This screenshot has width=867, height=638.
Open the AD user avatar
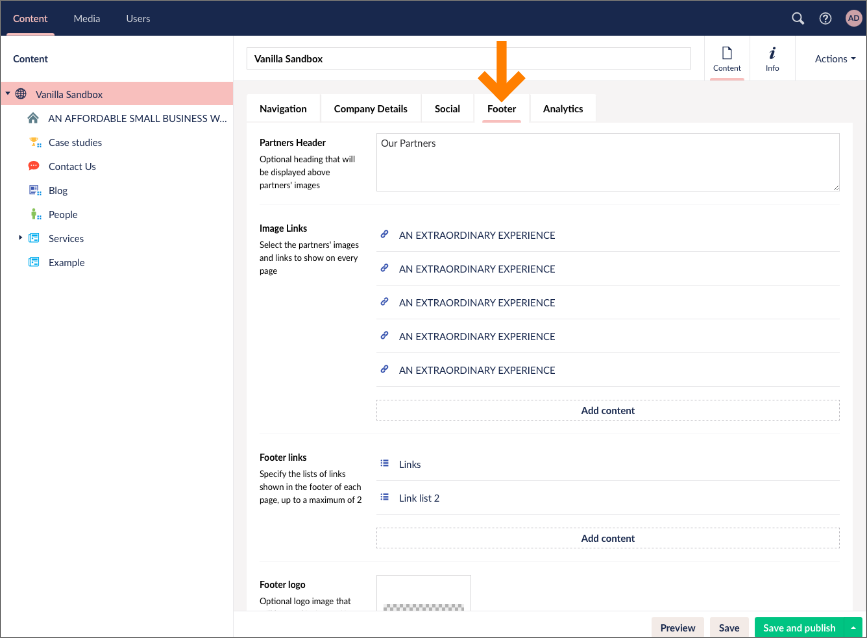pyautogui.click(x=853, y=18)
